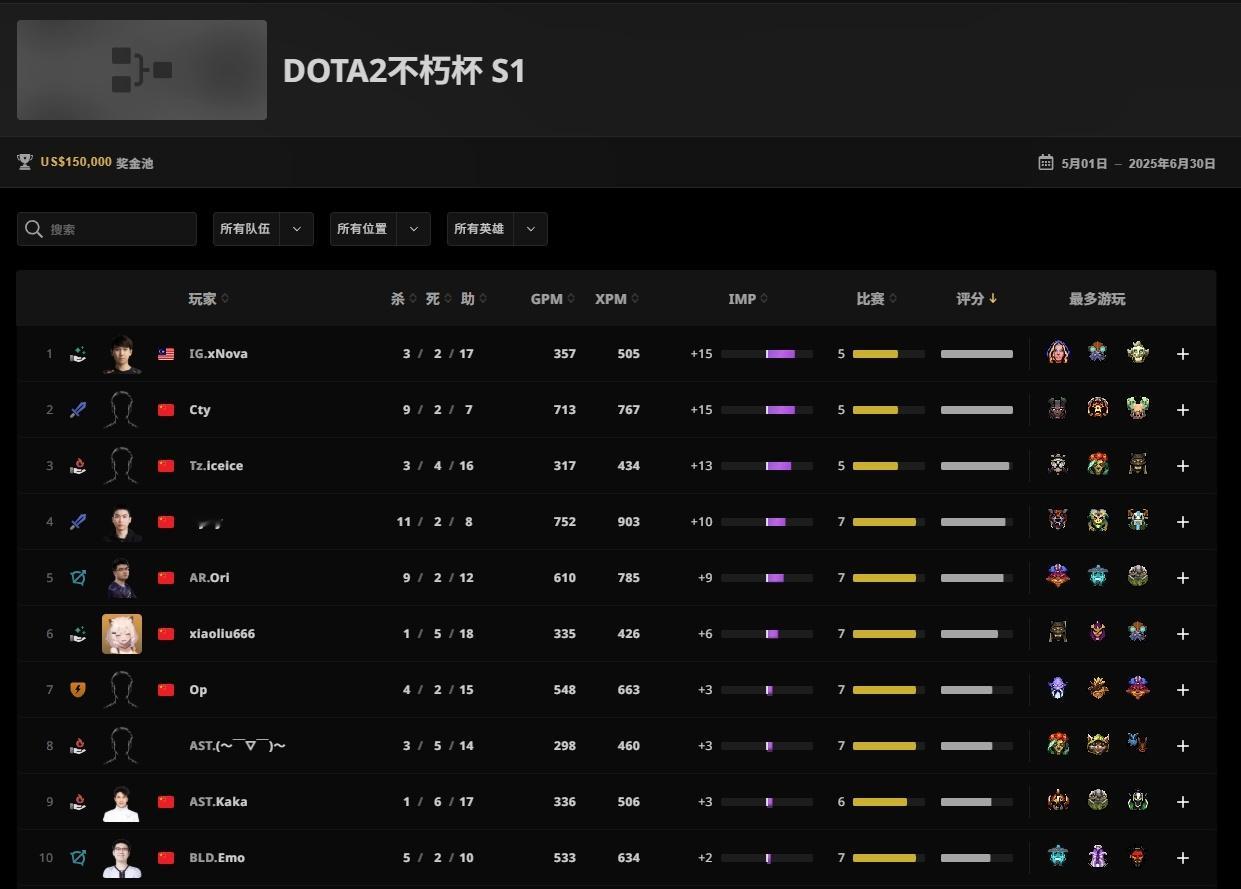Click AR.Ori's grey rating bar
1241x889 pixels.
[977, 578]
